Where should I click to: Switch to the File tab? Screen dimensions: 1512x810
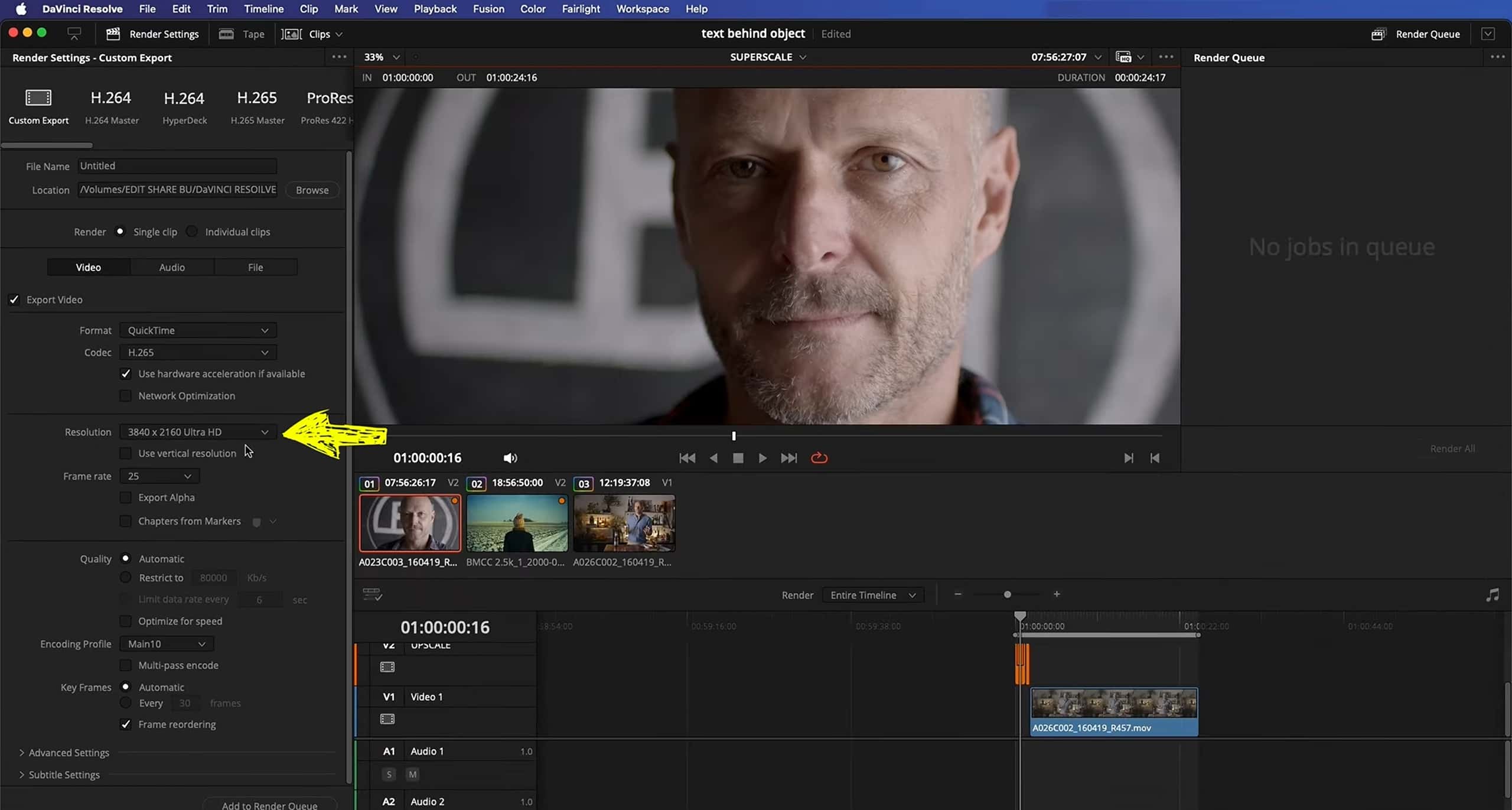(255, 267)
